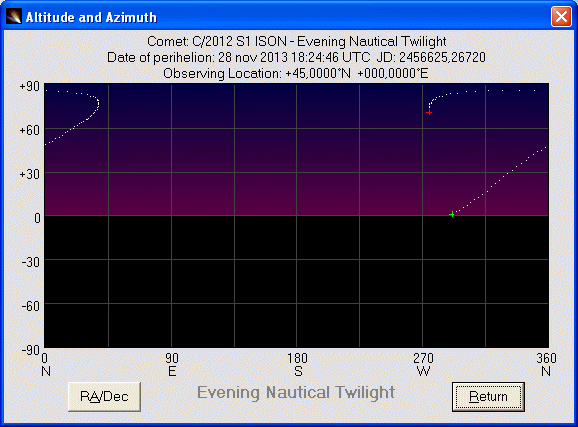Click the -30 altitude axis label
Viewport: 578px width, 427px height.
point(30,262)
